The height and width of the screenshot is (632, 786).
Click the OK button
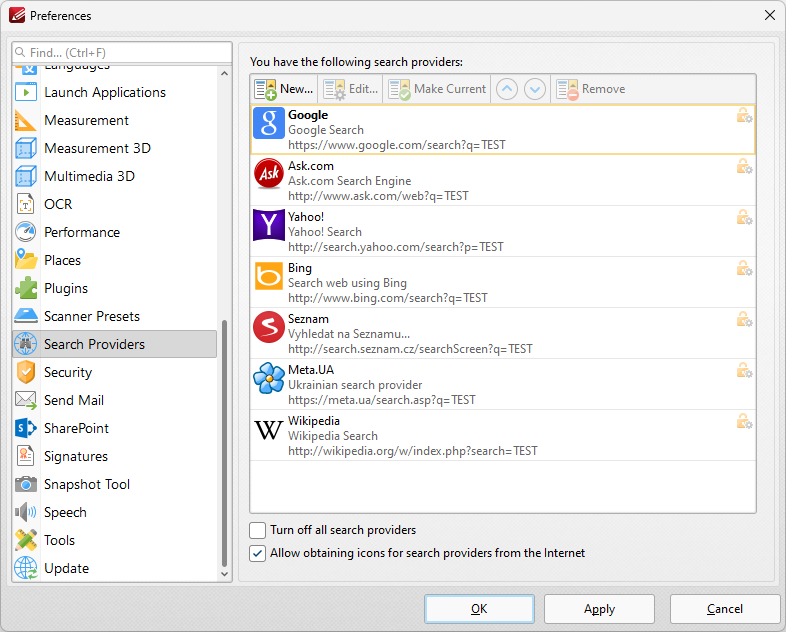pos(479,609)
